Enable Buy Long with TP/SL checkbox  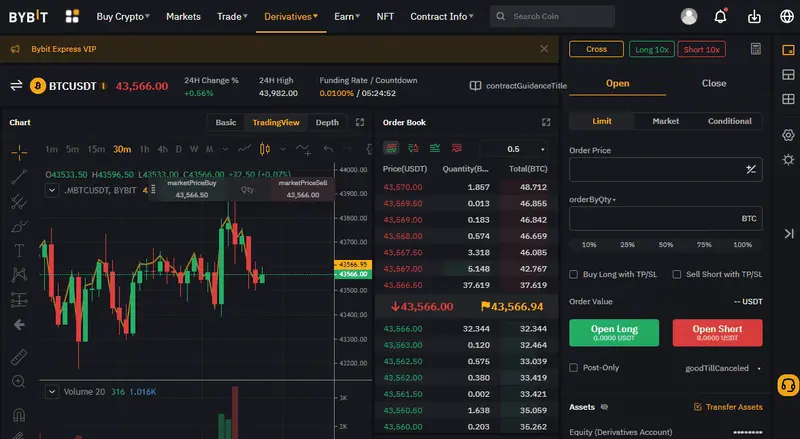tap(574, 274)
